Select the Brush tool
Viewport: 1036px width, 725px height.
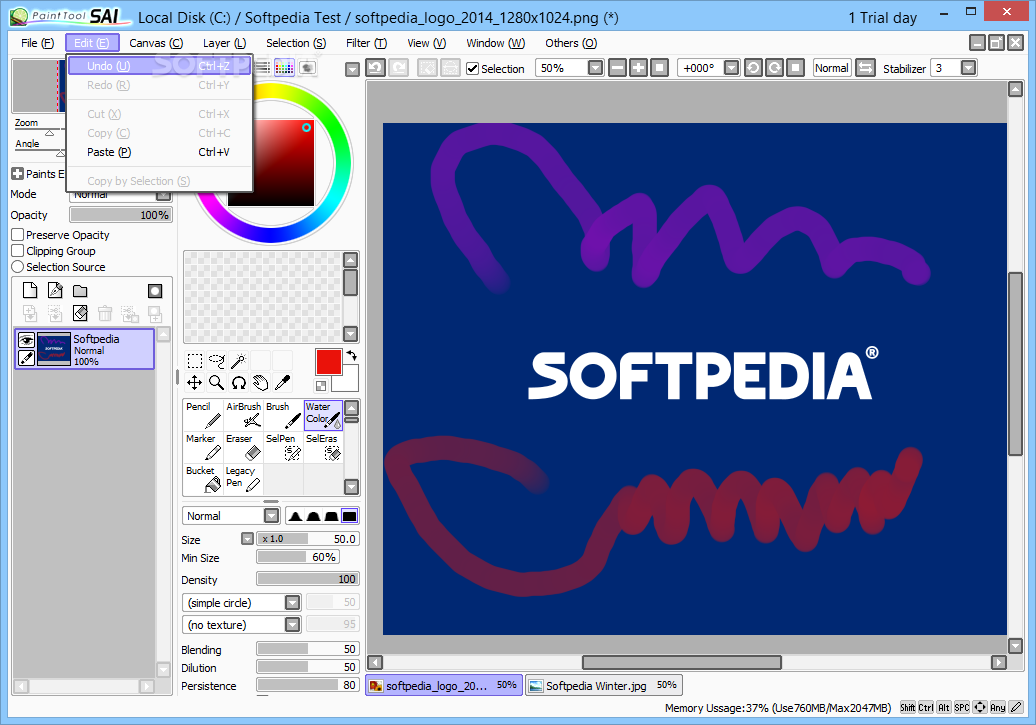[x=283, y=415]
